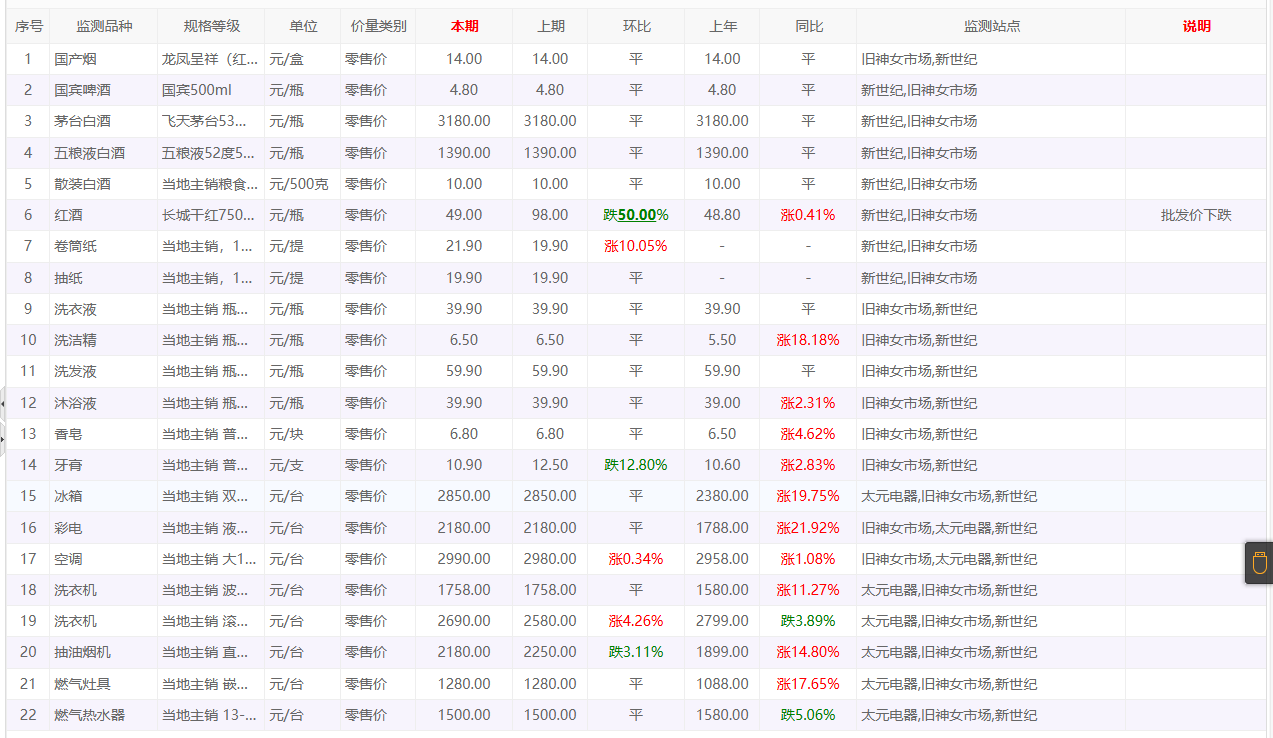Click the 单位 column header
This screenshot has width=1273, height=738.
pyautogui.click(x=303, y=26)
